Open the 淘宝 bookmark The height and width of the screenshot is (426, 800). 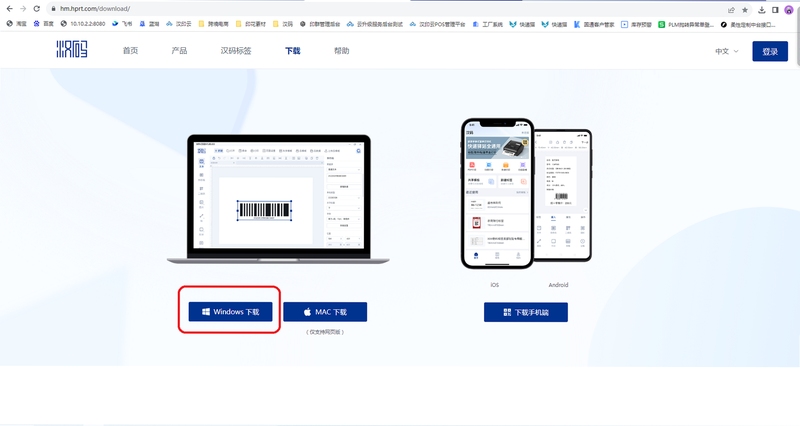(x=16, y=24)
